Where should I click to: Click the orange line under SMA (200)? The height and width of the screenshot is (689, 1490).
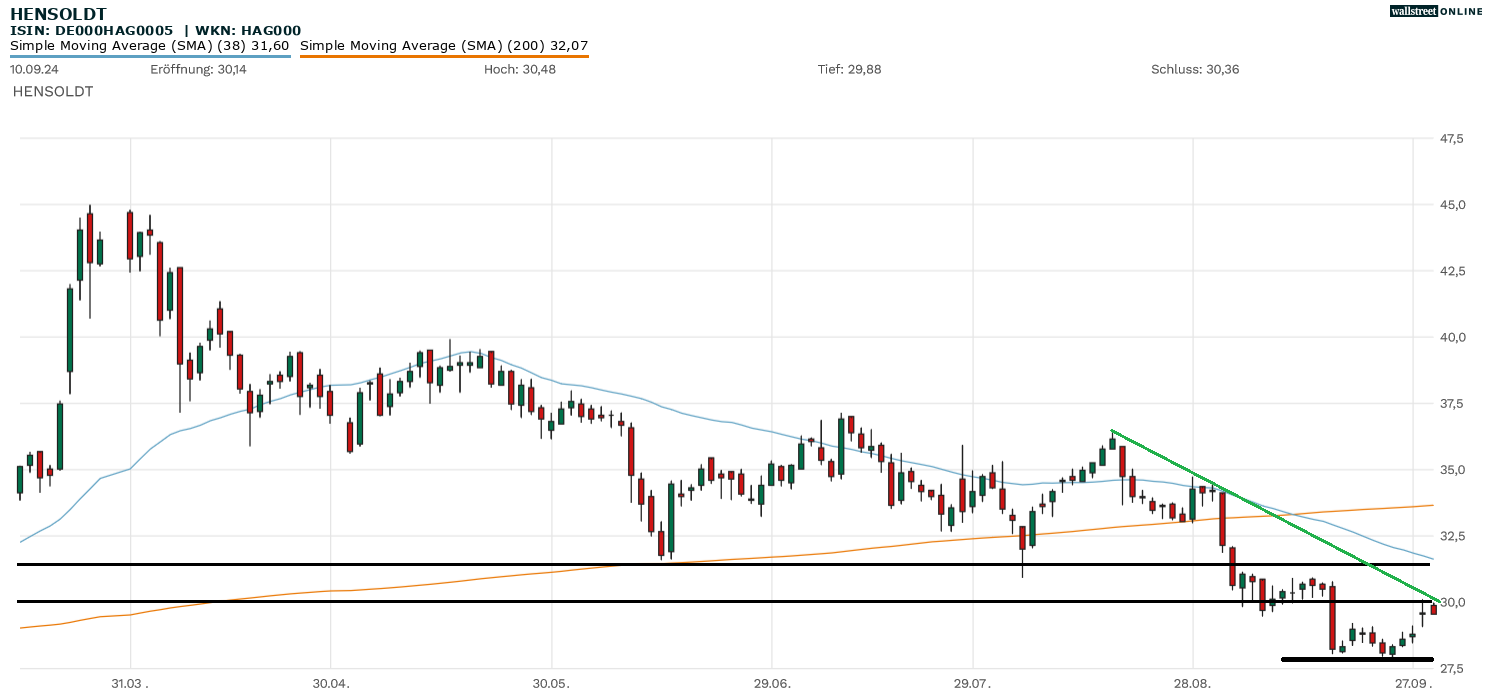[x=444, y=56]
